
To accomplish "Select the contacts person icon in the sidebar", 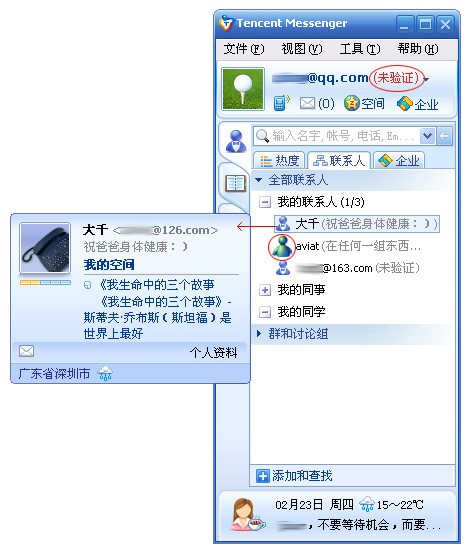I will pyautogui.click(x=236, y=141).
